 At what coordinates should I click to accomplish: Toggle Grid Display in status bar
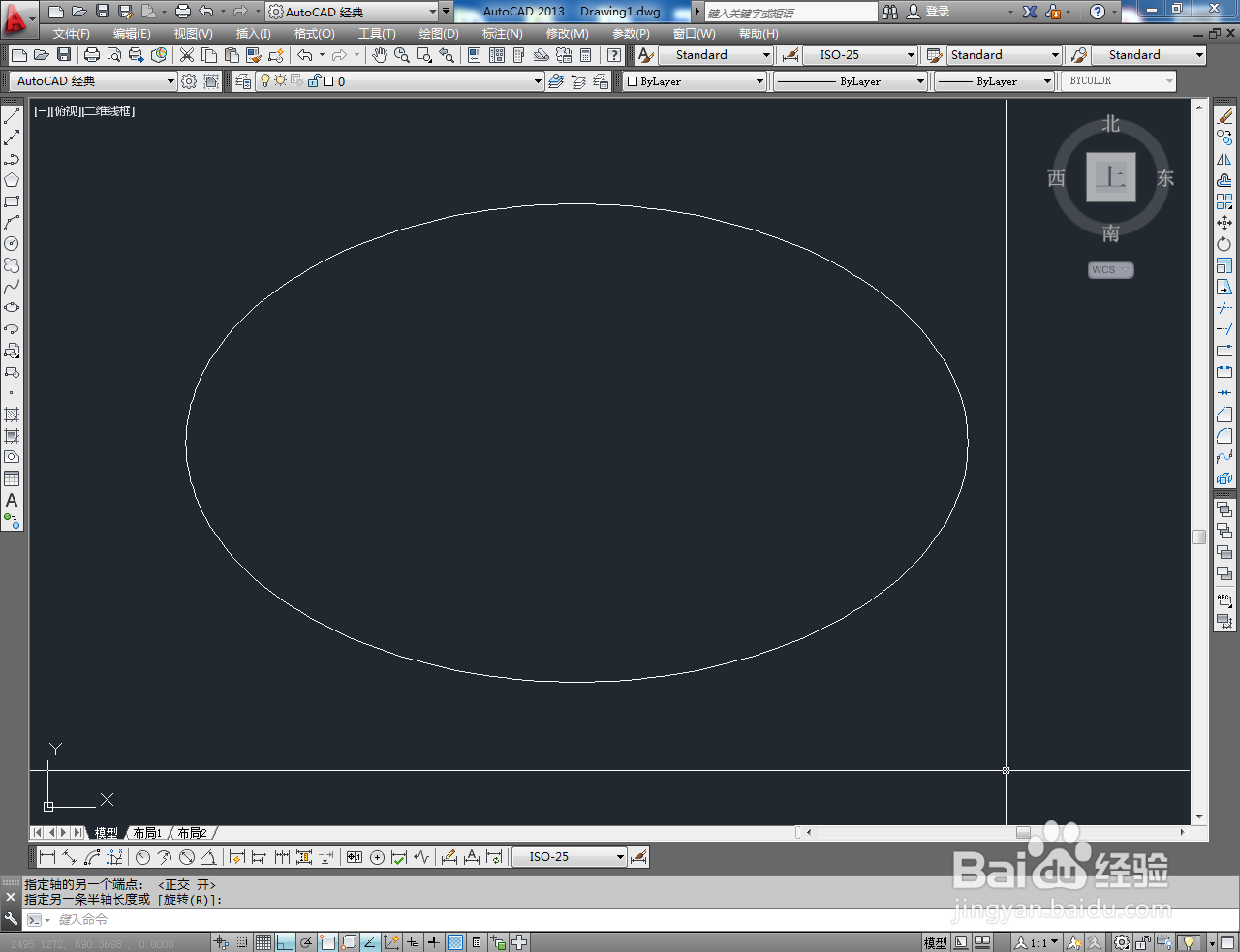click(263, 942)
